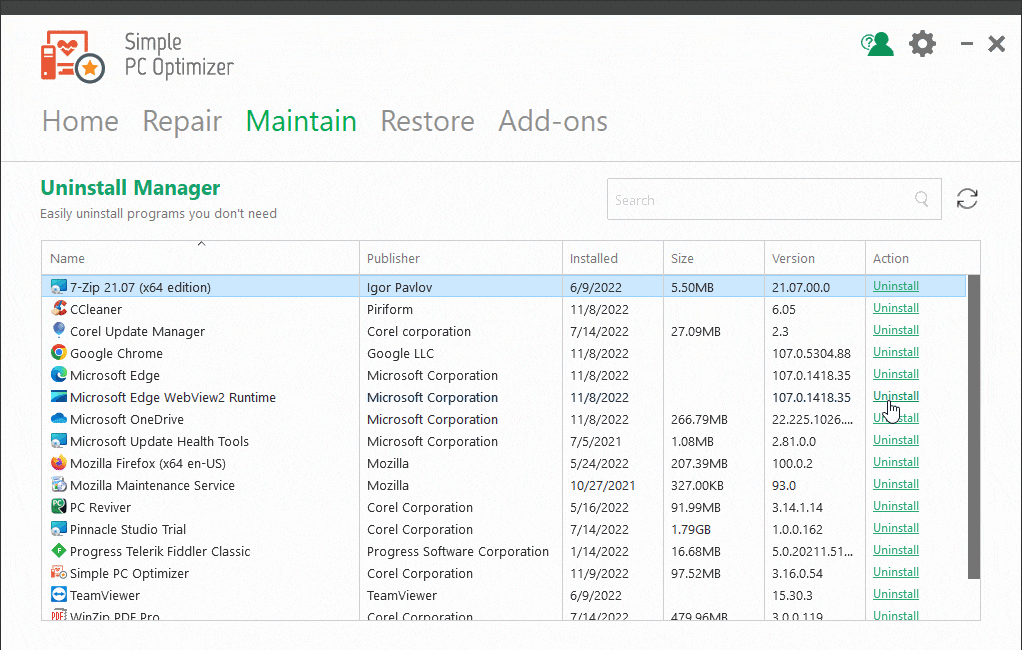Click the Telerik Fiddler Classic icon
Image resolution: width=1022 pixels, height=650 pixels.
(59, 551)
